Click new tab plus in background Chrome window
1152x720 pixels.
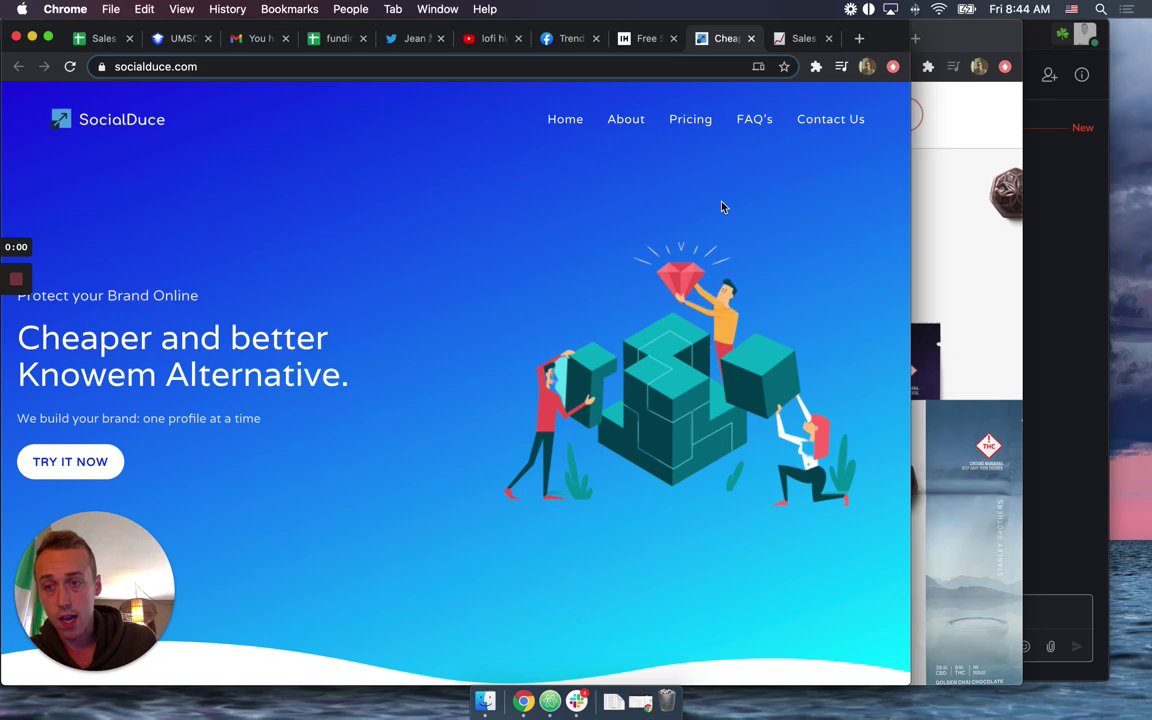tap(915, 38)
